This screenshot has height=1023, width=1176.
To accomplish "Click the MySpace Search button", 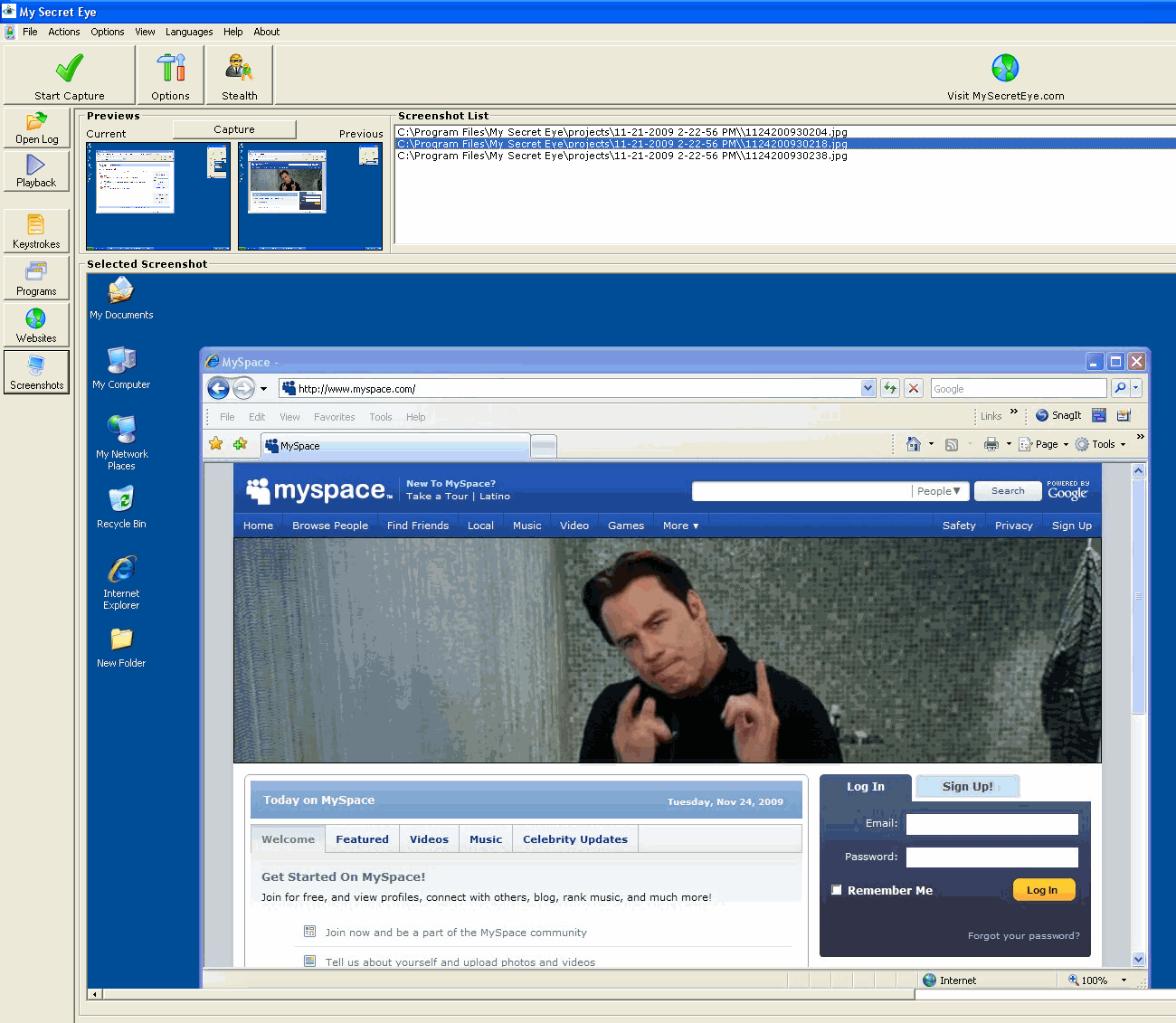I will click(x=1008, y=491).
